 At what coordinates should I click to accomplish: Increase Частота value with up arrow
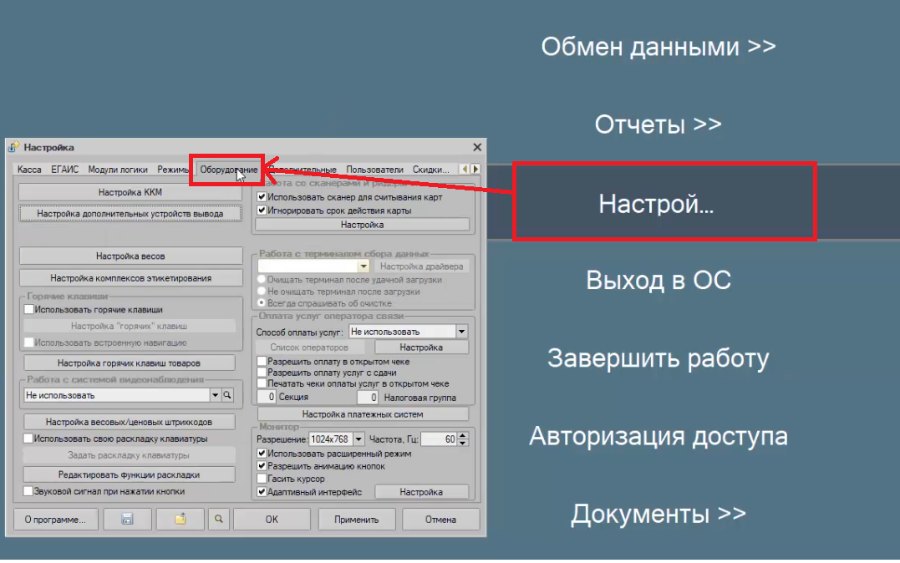click(x=463, y=436)
